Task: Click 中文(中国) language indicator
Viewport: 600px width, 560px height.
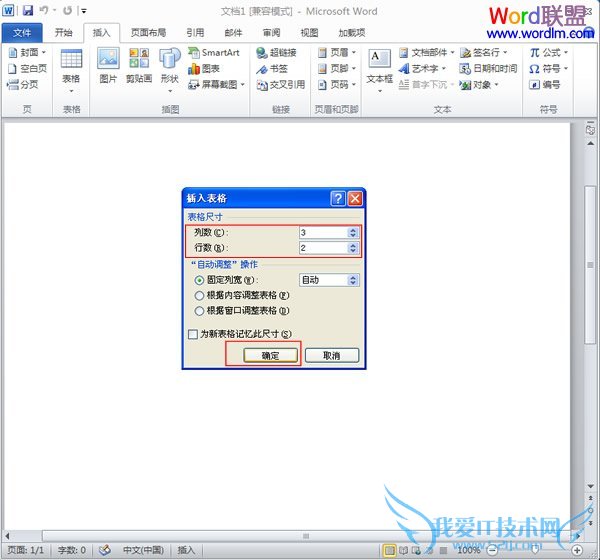Action: pos(143,550)
